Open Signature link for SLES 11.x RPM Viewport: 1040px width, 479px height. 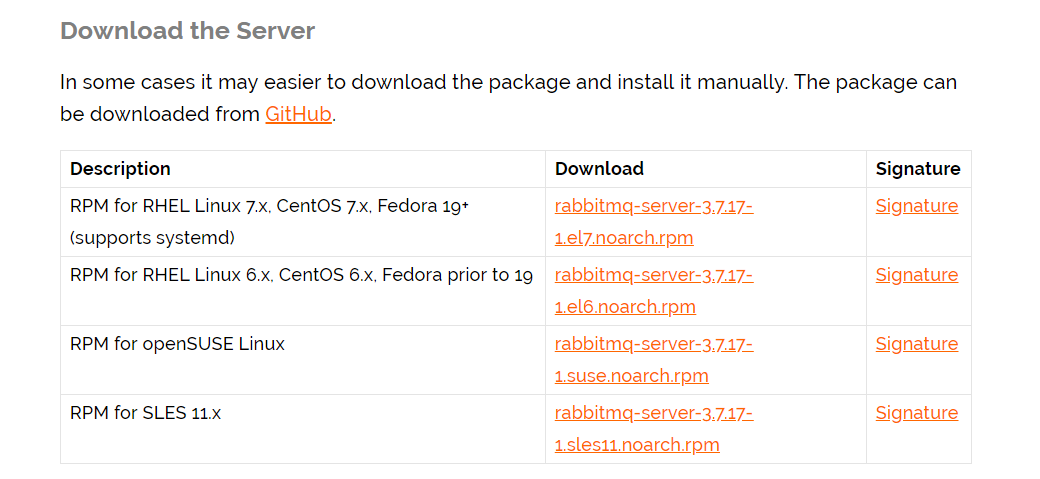(x=916, y=413)
